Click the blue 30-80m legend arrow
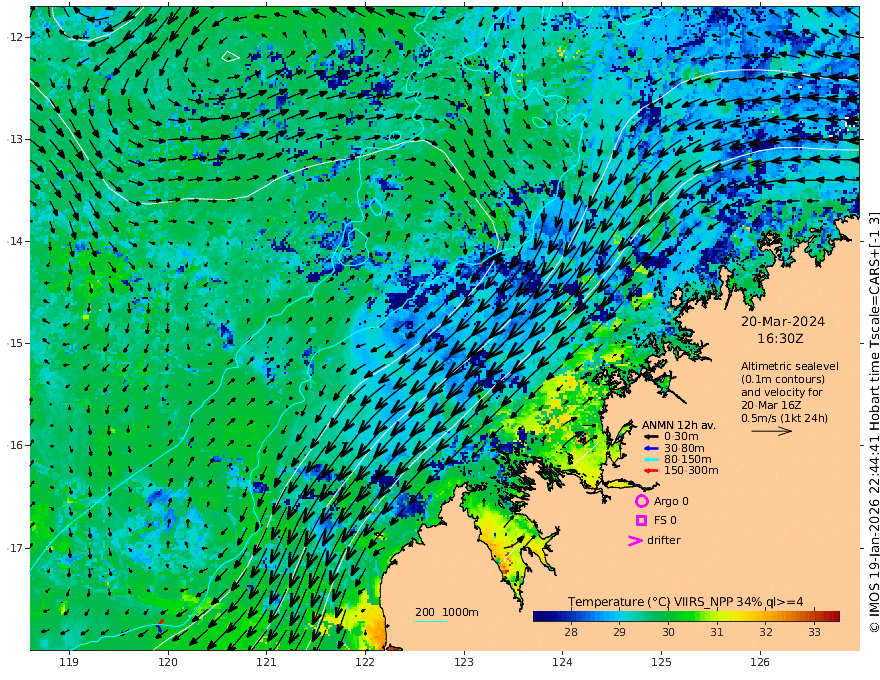The height and width of the screenshot is (680, 880). tap(650, 448)
